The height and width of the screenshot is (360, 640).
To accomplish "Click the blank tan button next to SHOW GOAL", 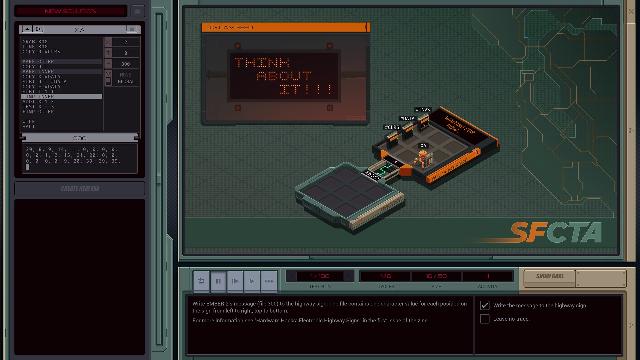I will [x=601, y=277].
